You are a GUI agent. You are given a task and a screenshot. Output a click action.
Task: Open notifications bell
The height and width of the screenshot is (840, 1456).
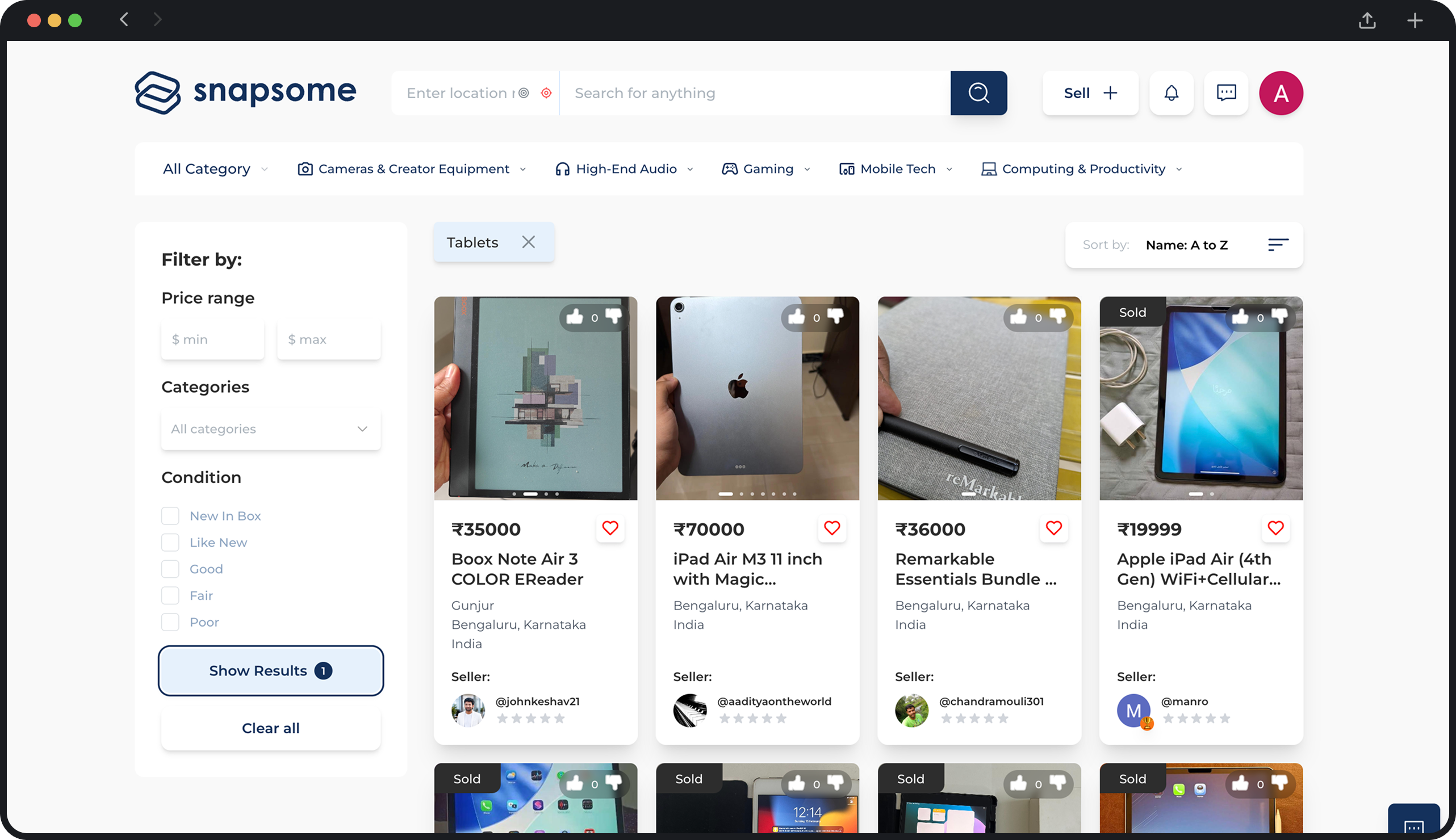1171,93
